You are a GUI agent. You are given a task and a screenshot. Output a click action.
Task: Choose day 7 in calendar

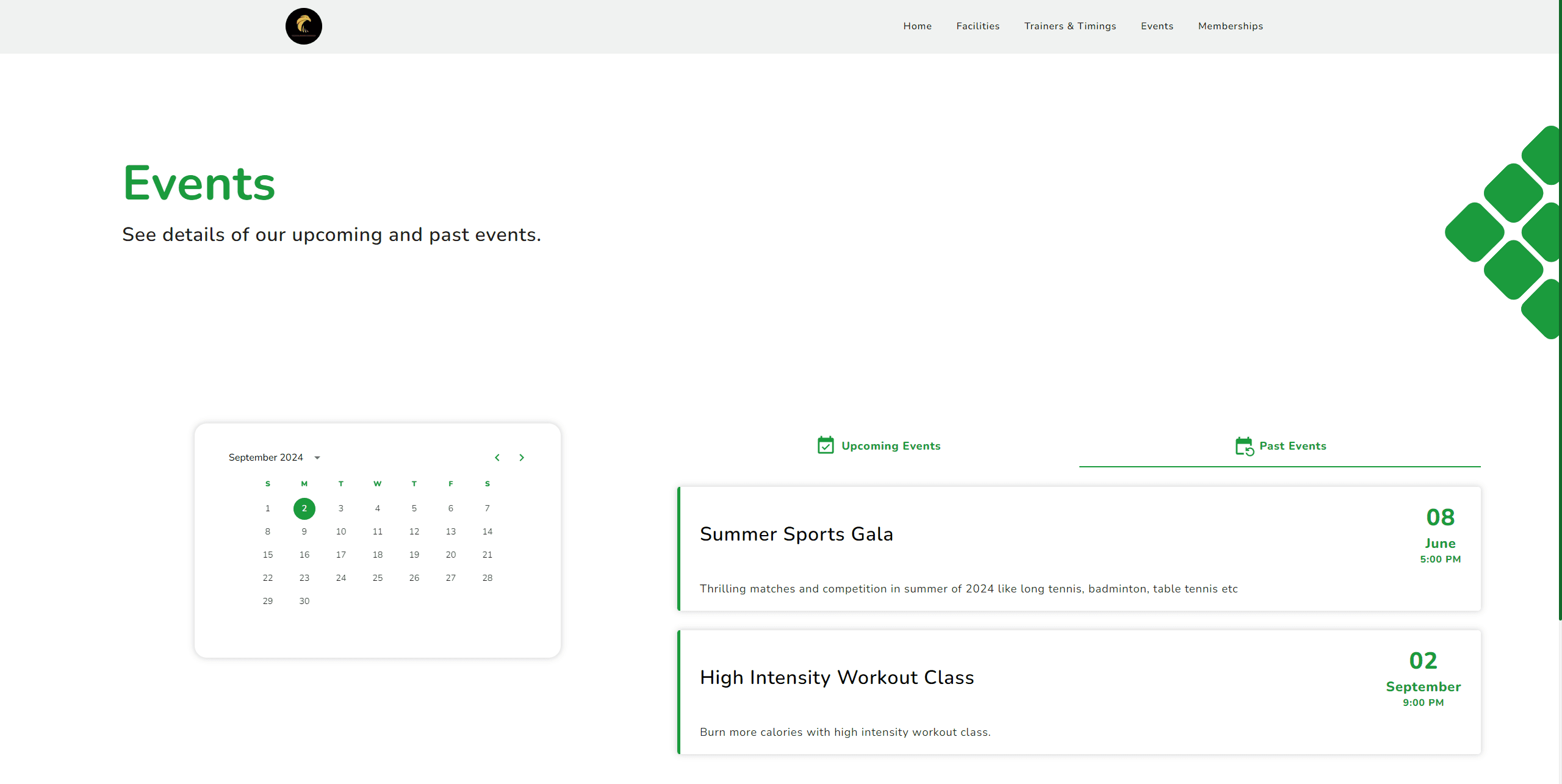click(488, 508)
